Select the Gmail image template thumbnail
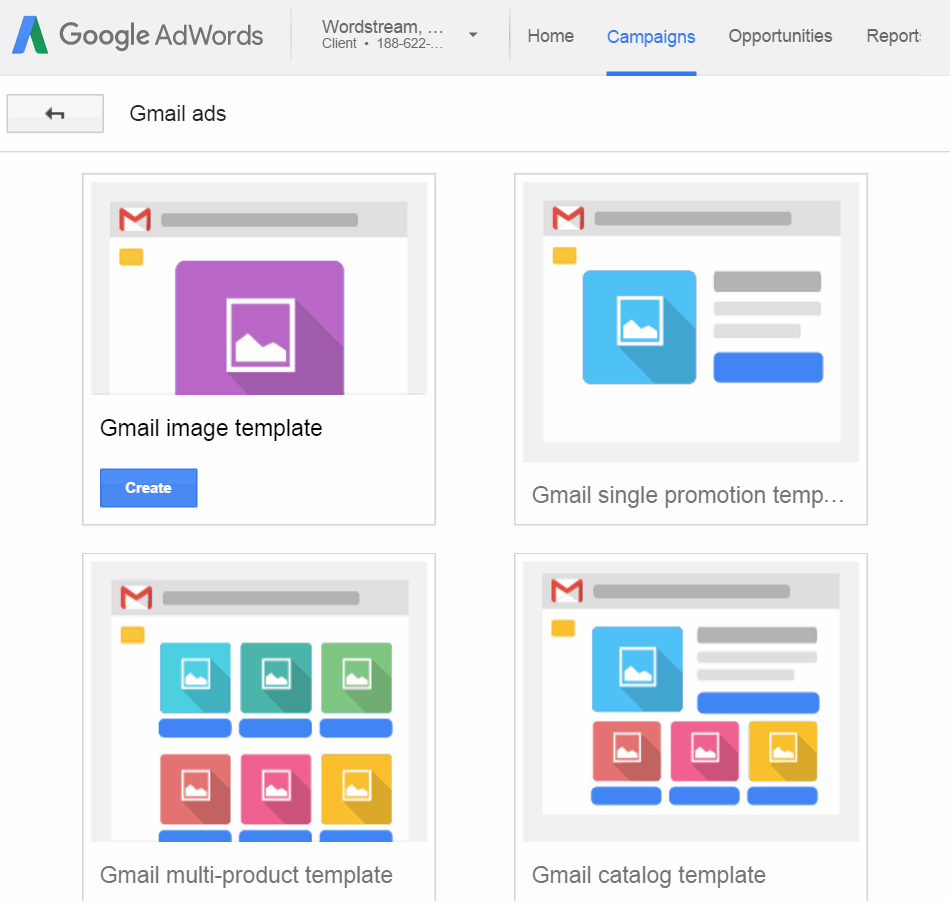The image size is (950, 901). [259, 288]
